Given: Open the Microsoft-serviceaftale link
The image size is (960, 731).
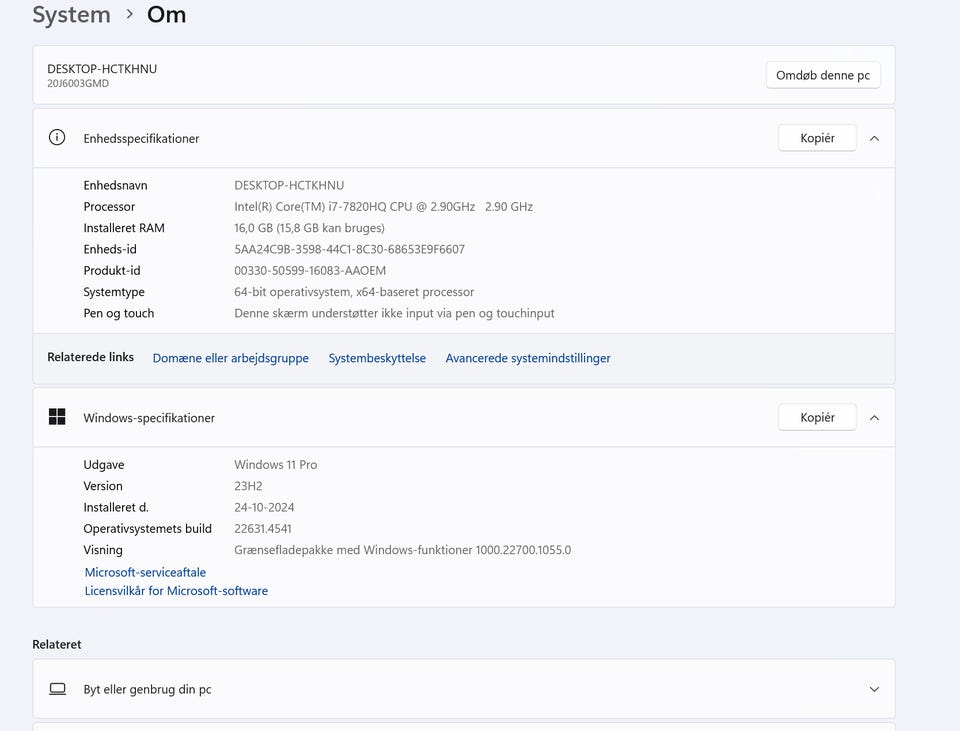Looking at the screenshot, I should [x=145, y=572].
